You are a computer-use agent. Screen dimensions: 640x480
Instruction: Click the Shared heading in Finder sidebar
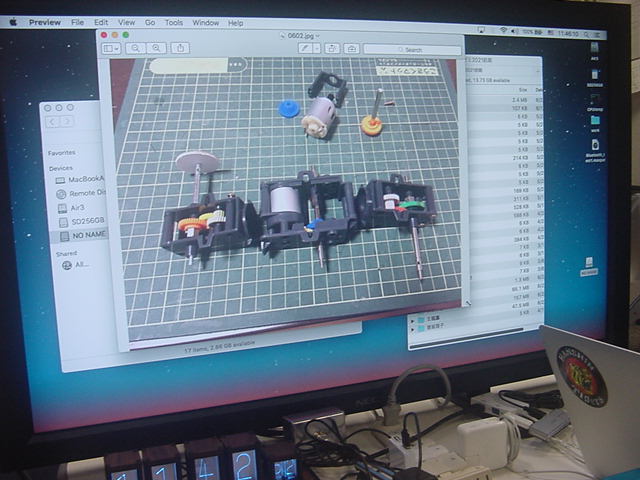point(67,253)
